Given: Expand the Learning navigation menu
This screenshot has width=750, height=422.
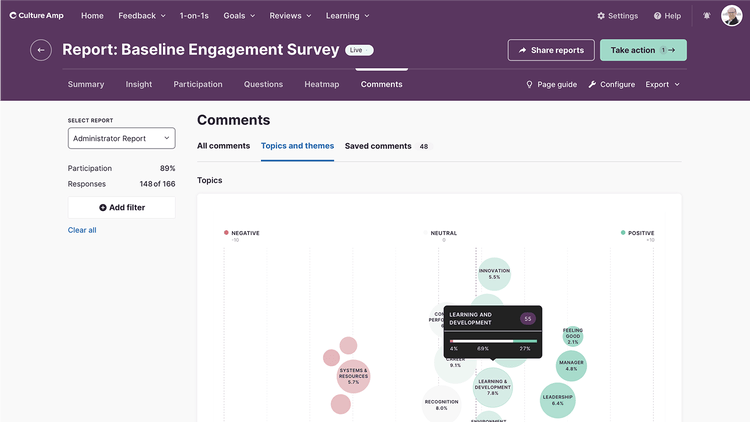Looking at the screenshot, I should tap(347, 16).
